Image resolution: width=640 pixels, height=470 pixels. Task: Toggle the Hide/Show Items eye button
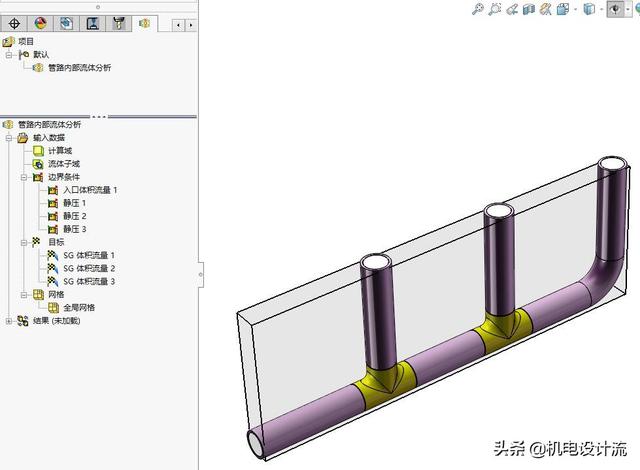coord(615,9)
